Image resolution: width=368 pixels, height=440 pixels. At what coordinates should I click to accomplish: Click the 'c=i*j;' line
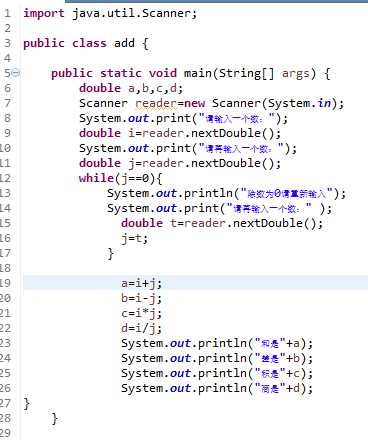tap(141, 314)
